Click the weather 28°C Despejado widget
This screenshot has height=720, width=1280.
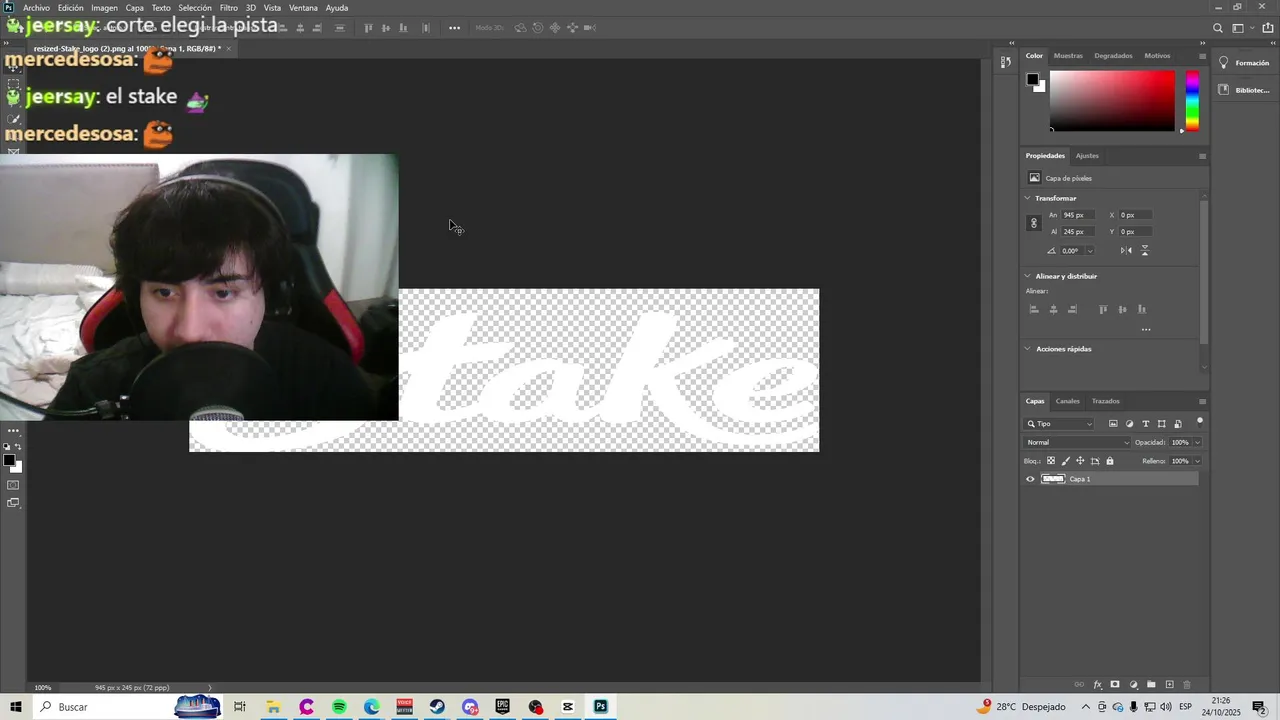click(1021, 707)
